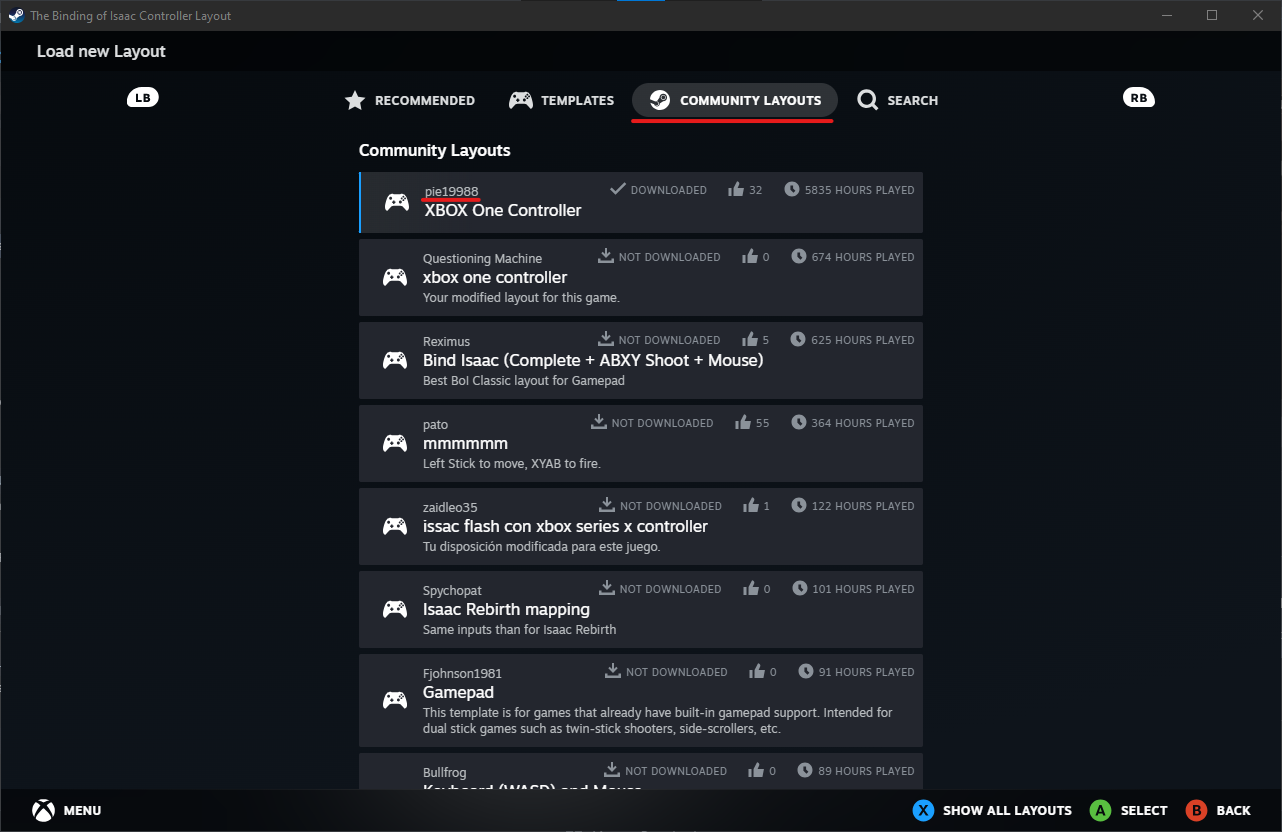Click clock icon beside 364 hours played
Screen dimensions: 1282x832
click(x=799, y=422)
